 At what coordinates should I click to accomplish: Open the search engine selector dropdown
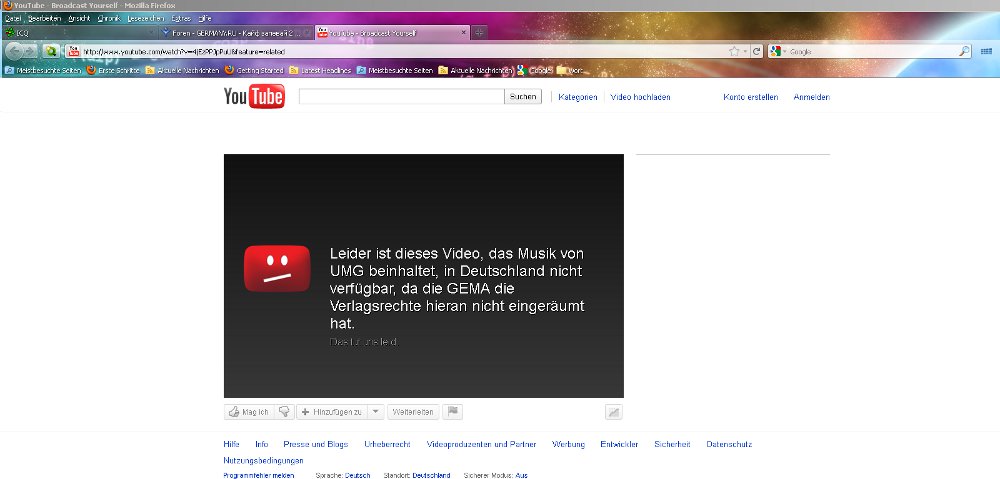pyautogui.click(x=785, y=52)
